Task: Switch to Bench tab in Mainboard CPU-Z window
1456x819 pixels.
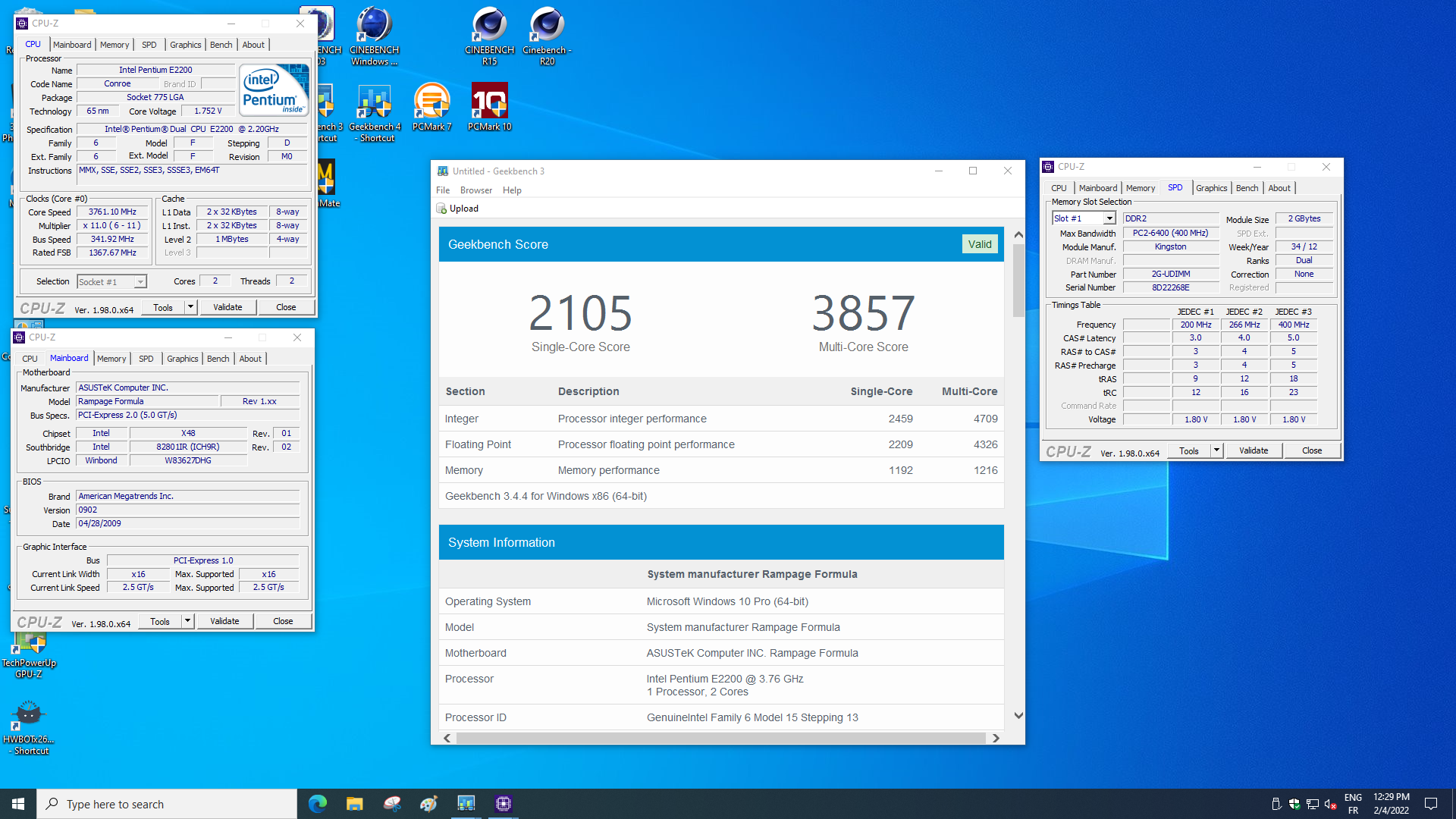Action: 218,359
